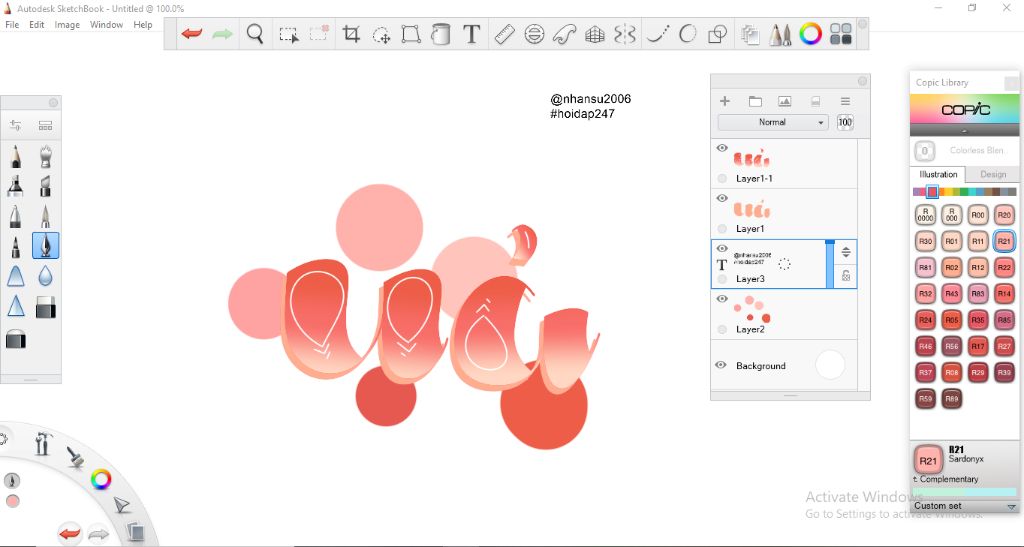Activate the Ruler guide tool

point(504,34)
